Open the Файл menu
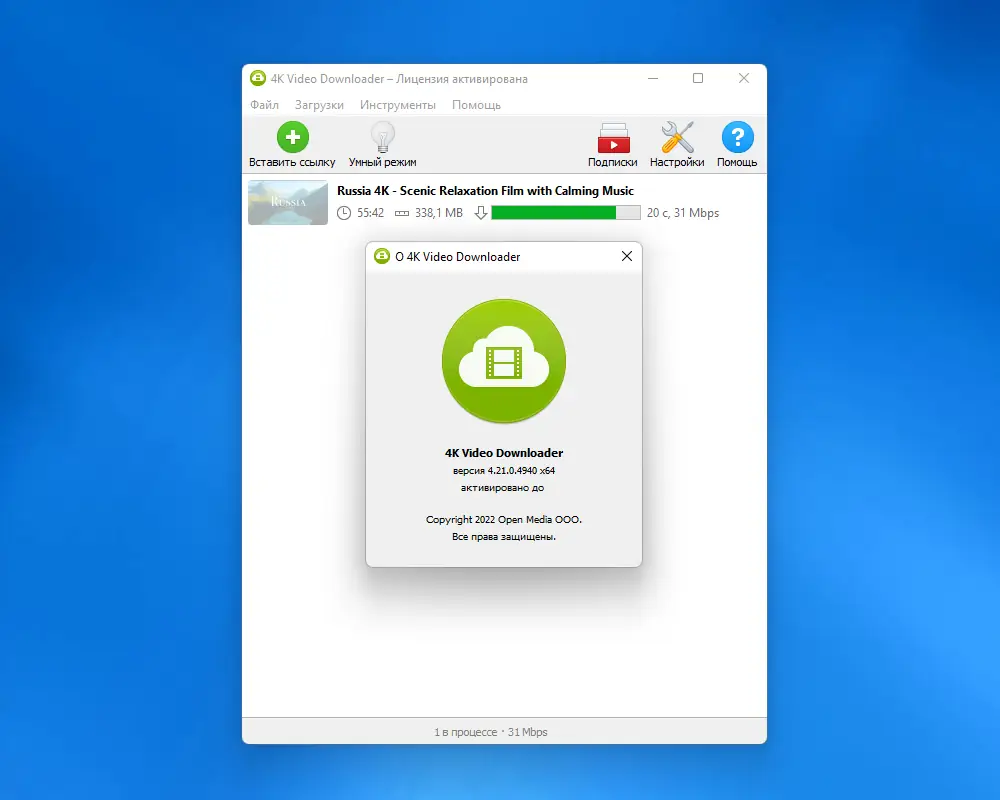Screen dimensions: 1000x800 (x=264, y=104)
